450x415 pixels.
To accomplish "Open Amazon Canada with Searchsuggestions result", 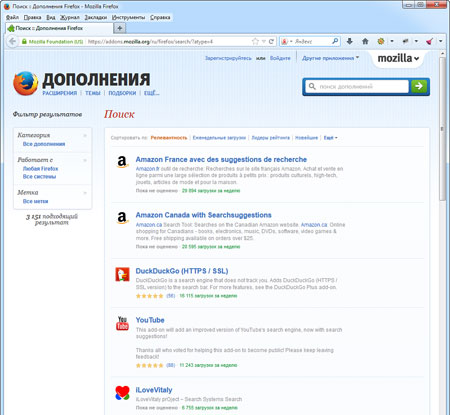I will [x=203, y=215].
